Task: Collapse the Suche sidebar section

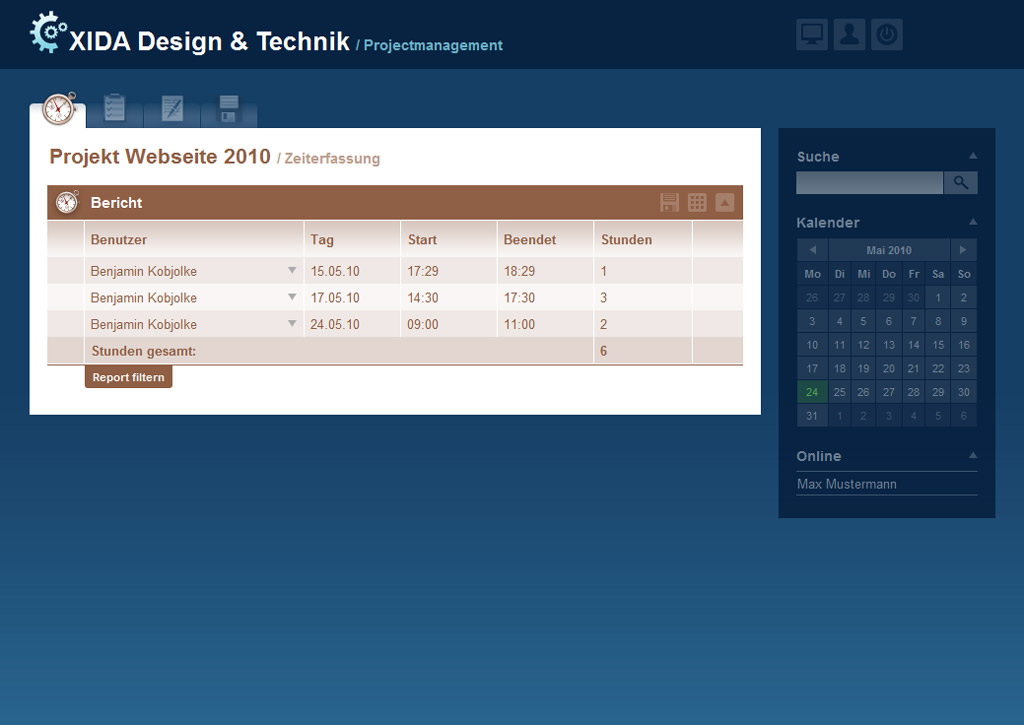Action: coord(973,156)
